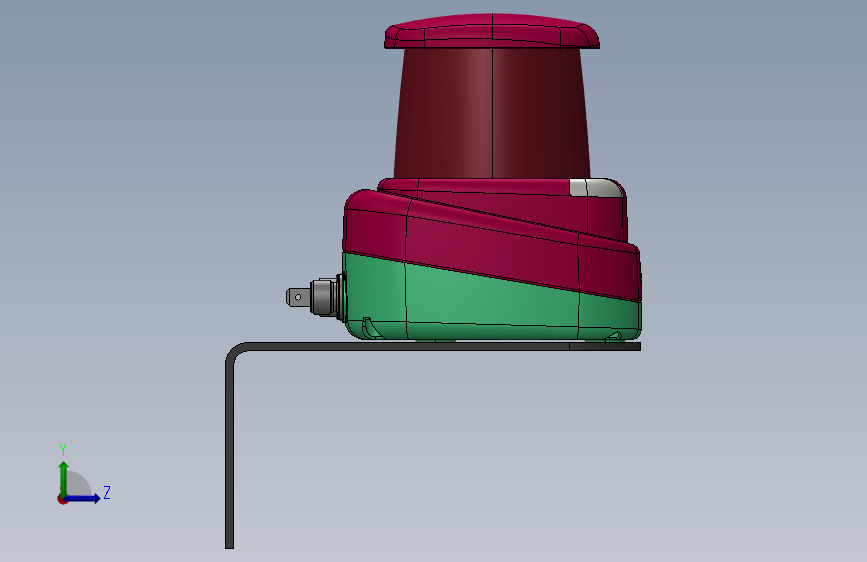867x562 pixels.
Task: Select the vertical leg of the mounting bracket
Action: click(x=229, y=454)
